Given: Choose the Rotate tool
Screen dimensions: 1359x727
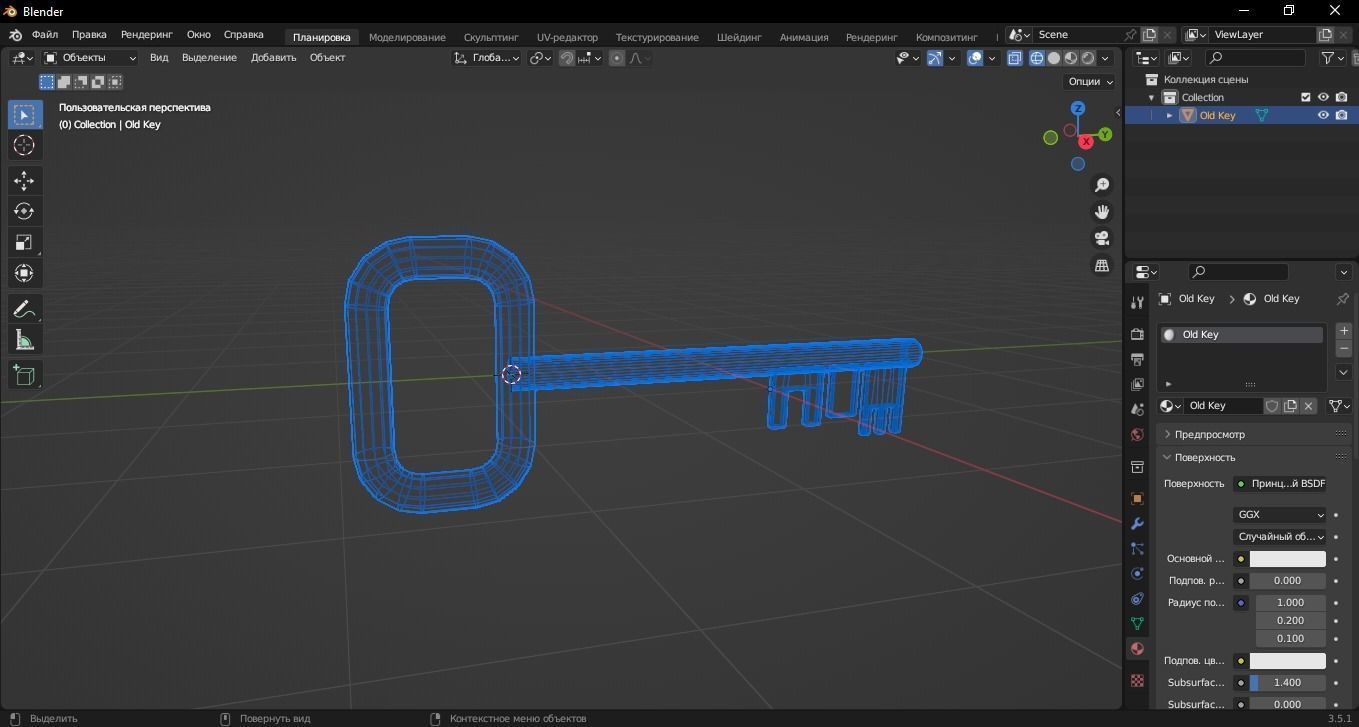Looking at the screenshot, I should point(24,212).
